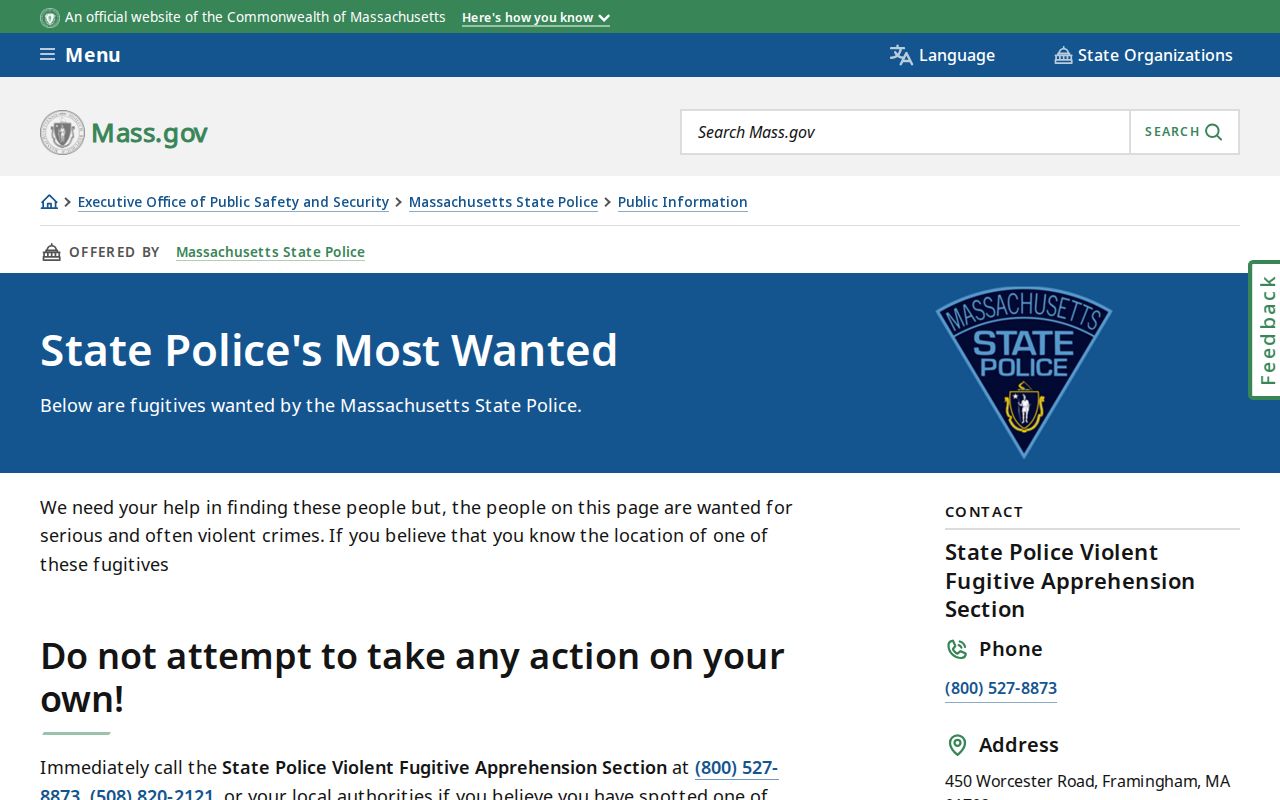Click "Do not attempt to take any action" heading

[x=412, y=677]
